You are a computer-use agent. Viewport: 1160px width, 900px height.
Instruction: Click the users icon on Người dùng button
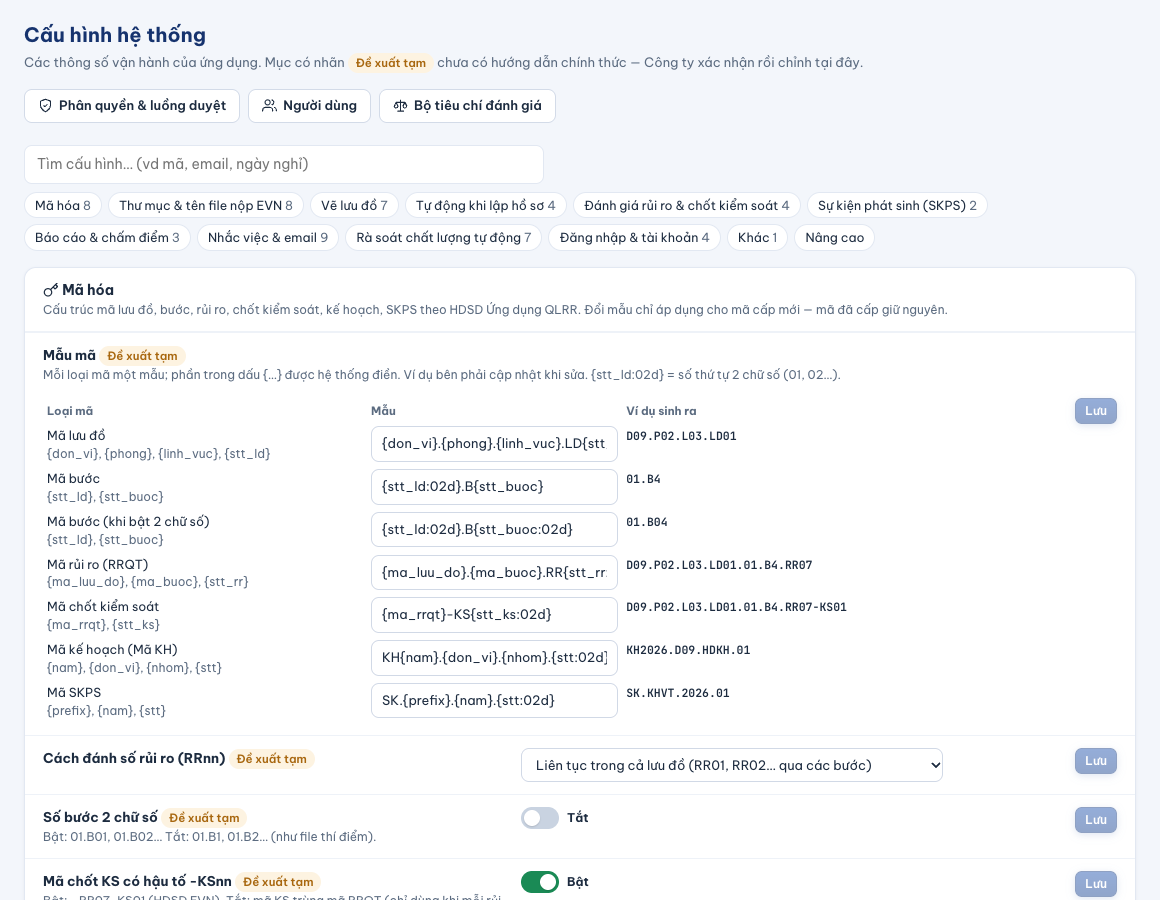pos(269,106)
